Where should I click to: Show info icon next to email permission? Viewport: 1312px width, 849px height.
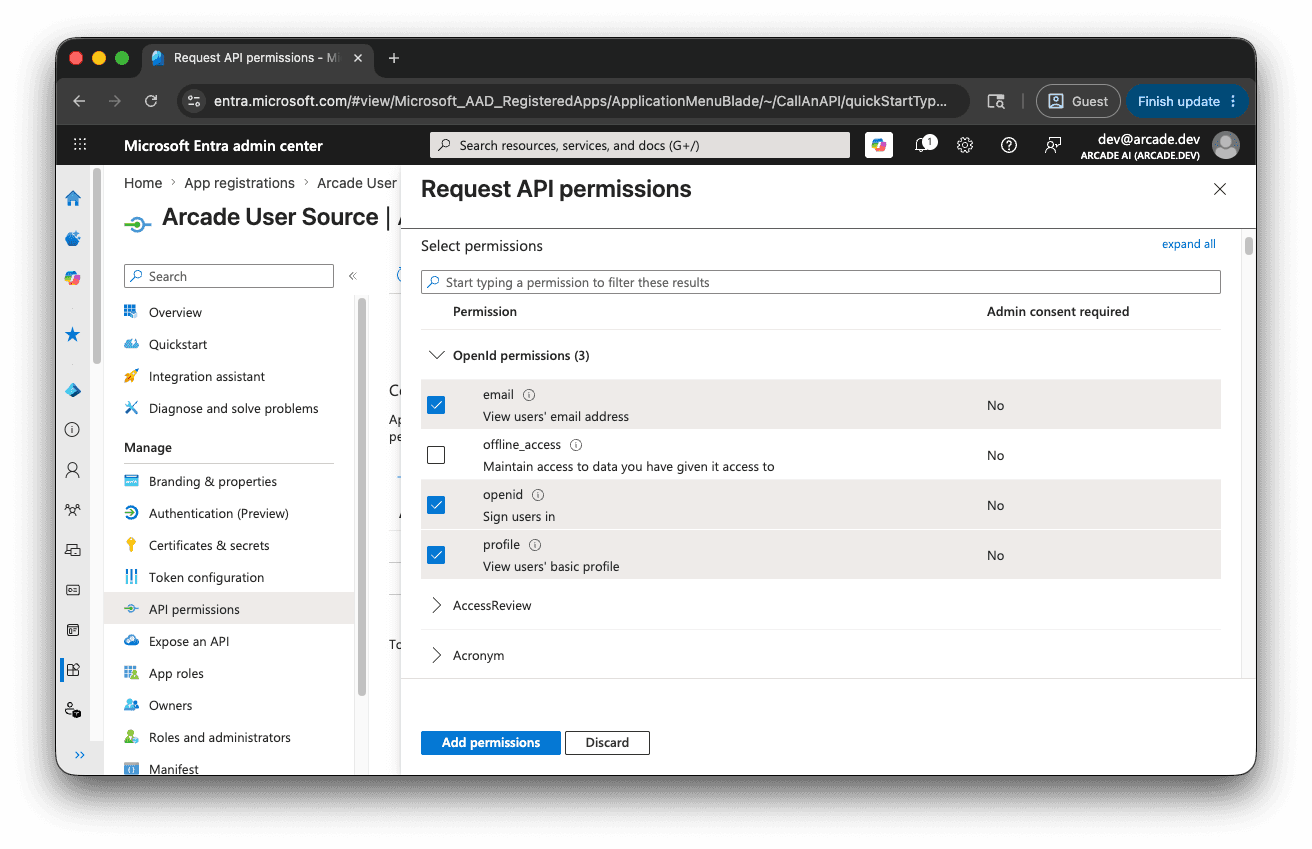pos(529,395)
